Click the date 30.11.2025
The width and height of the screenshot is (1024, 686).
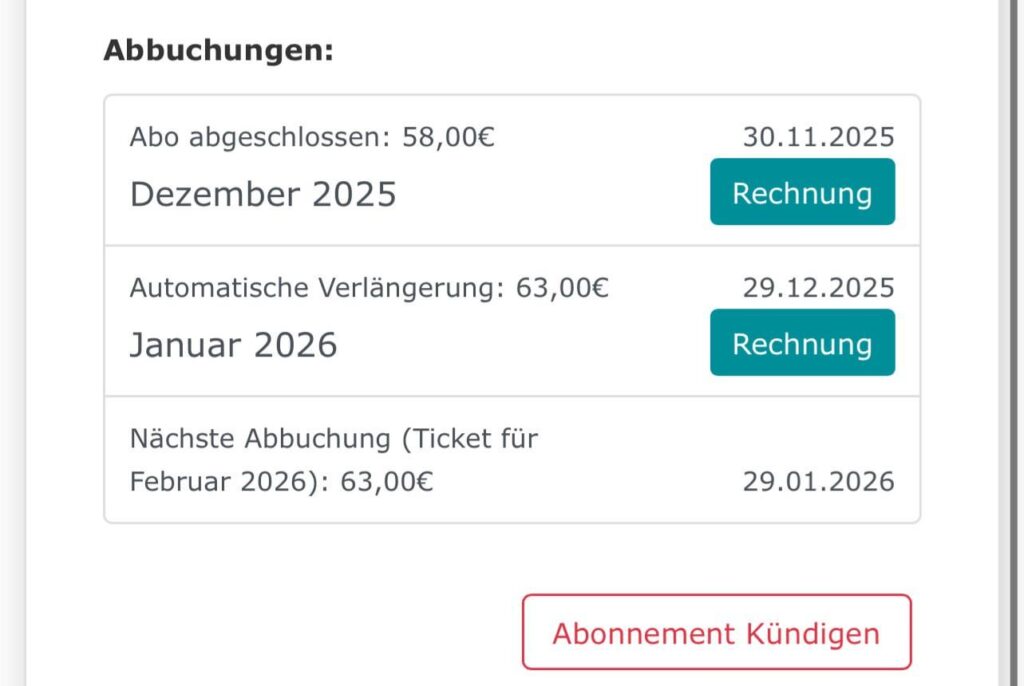coord(819,137)
